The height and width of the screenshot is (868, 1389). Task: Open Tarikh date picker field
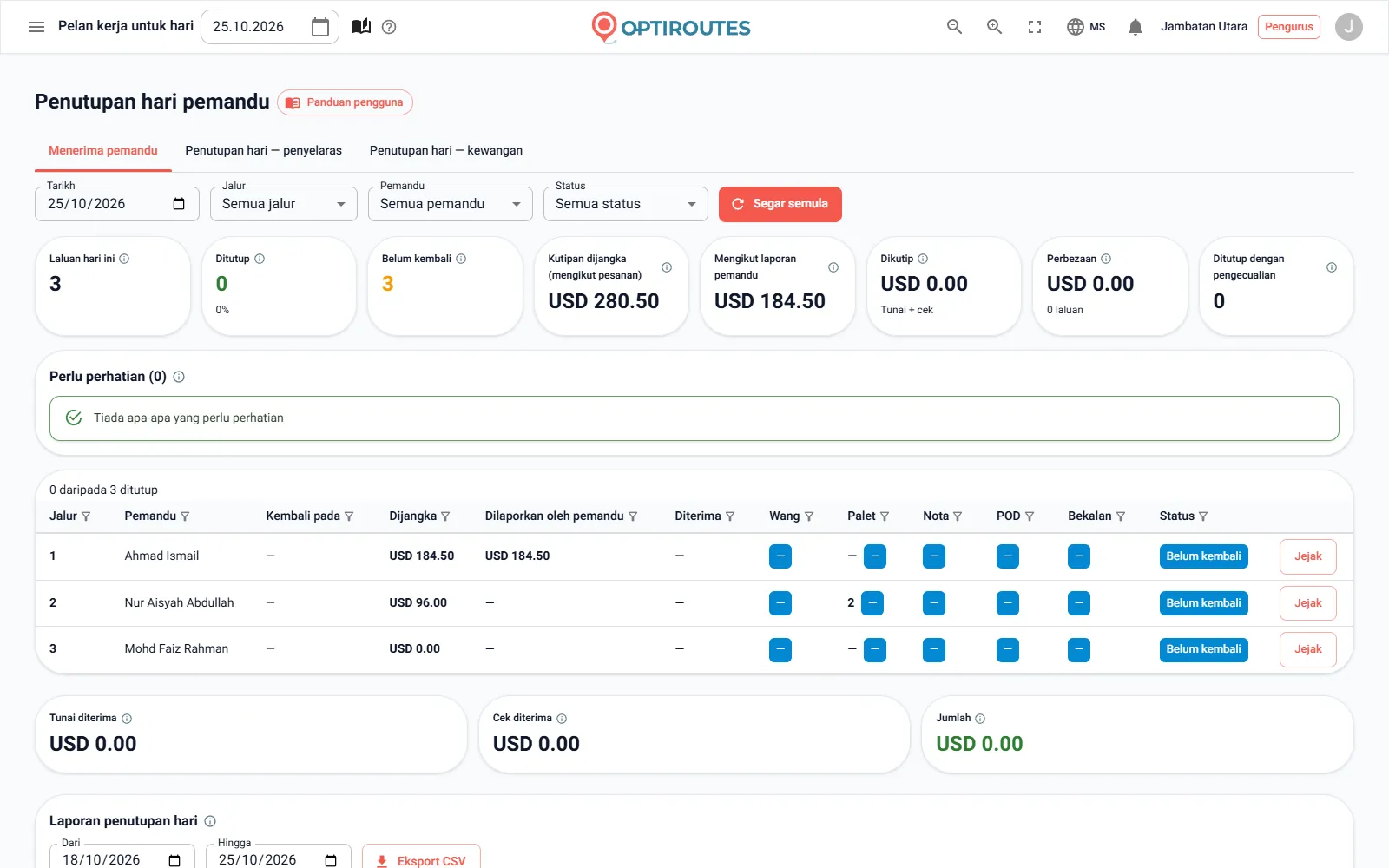[x=117, y=204]
